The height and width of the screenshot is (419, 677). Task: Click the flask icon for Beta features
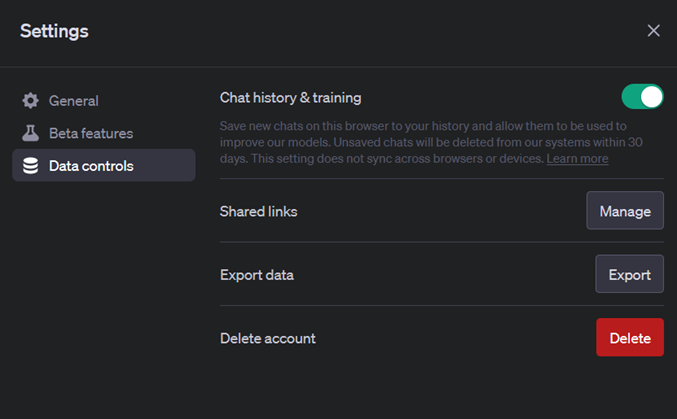[x=31, y=133]
